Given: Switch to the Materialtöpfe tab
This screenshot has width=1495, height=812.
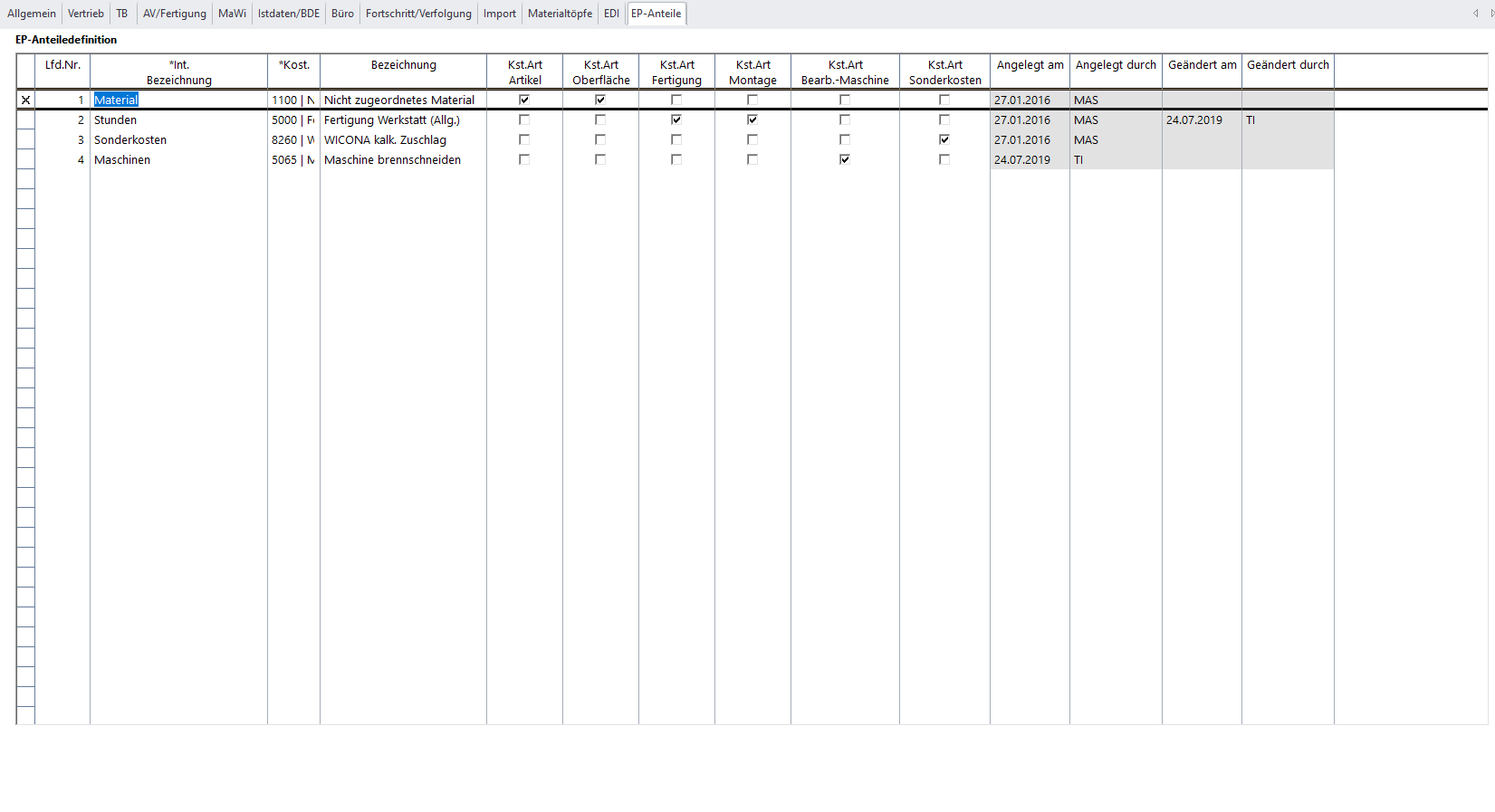Looking at the screenshot, I should click(560, 14).
